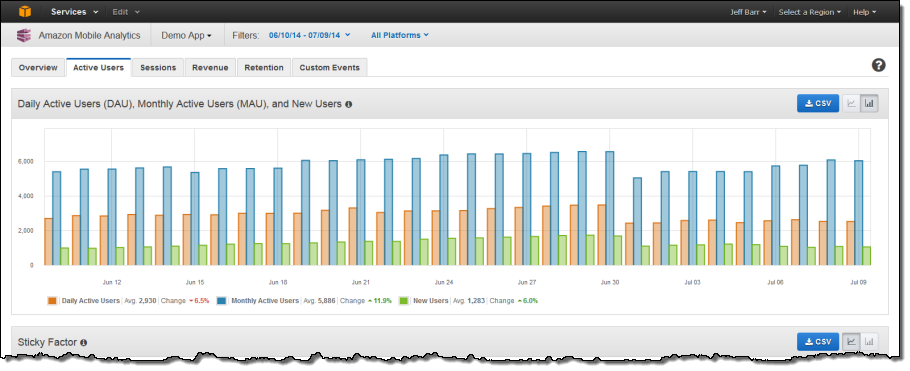Click the Sticky Factor info icon

[84, 343]
